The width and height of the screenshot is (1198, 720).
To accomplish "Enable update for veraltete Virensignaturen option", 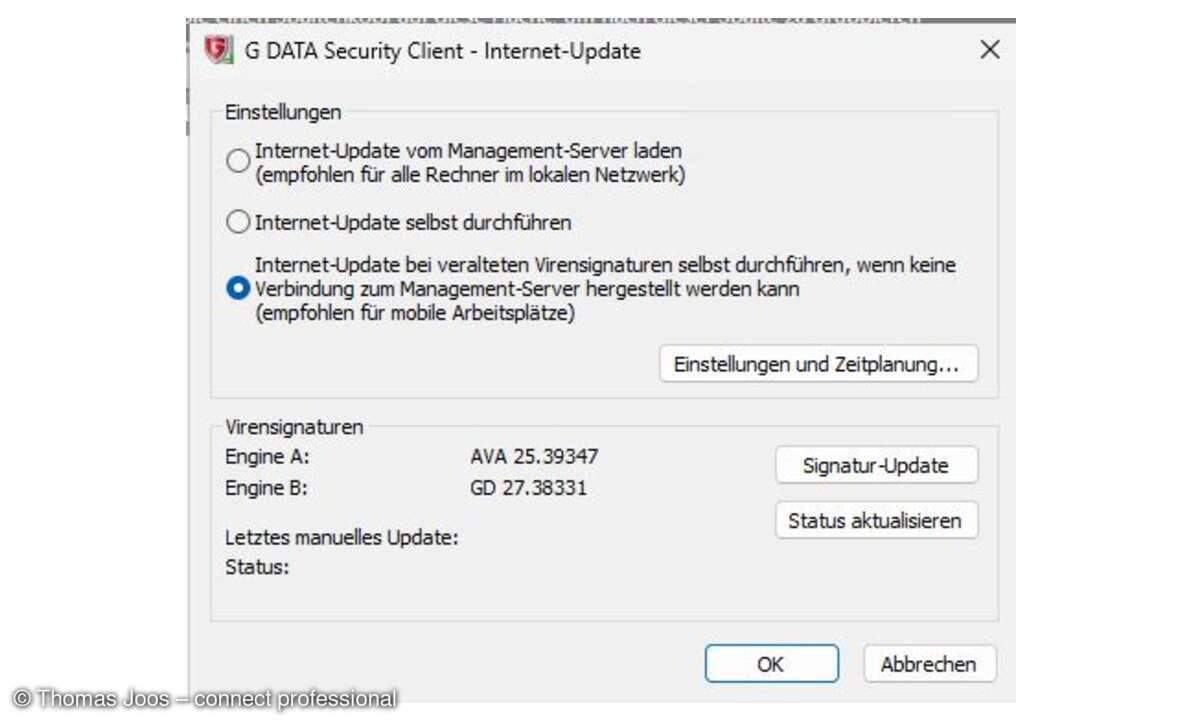I will click(237, 288).
